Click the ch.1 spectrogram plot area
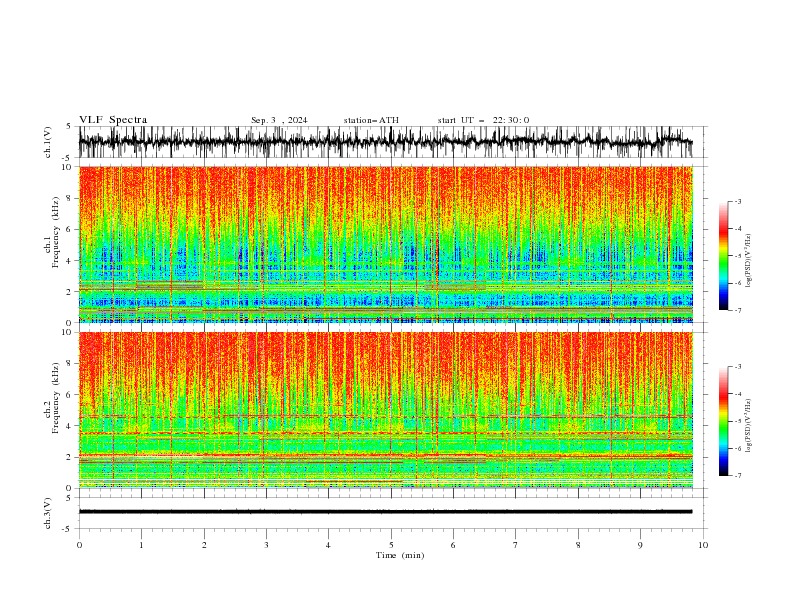This screenshot has width=792, height=612. (385, 244)
